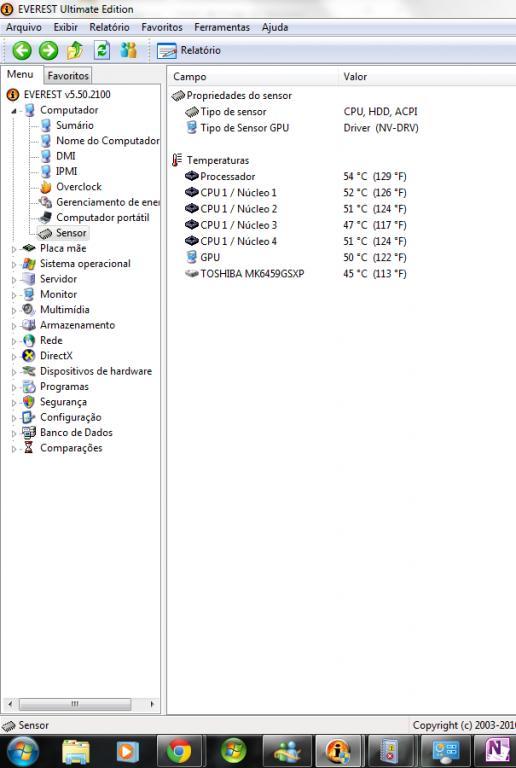Switch to the Favoritos tab

click(68, 76)
